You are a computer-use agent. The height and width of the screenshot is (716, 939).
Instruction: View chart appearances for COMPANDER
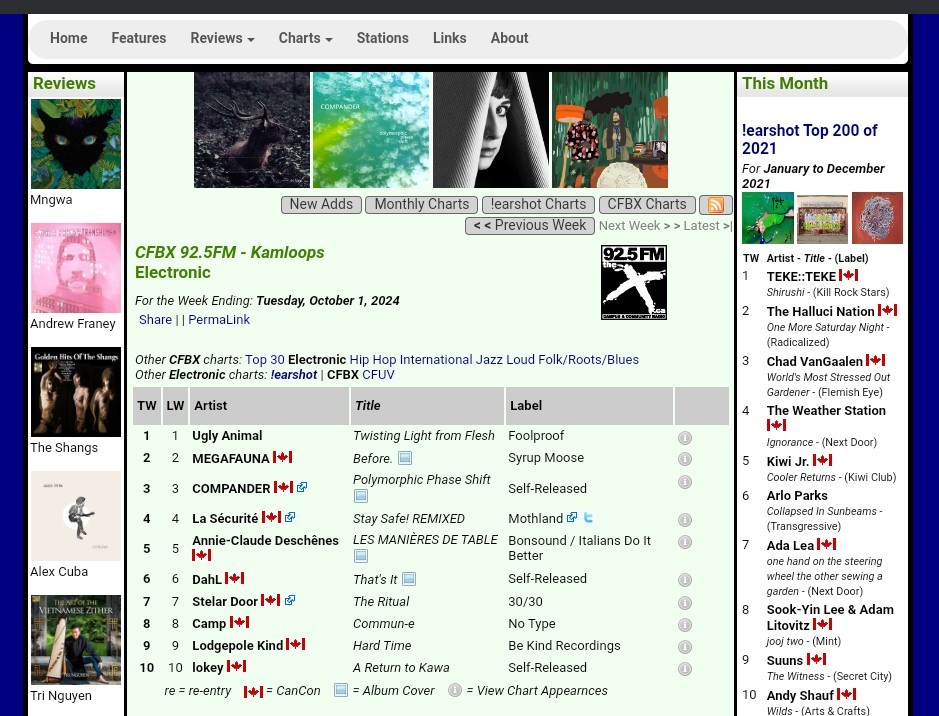click(x=684, y=482)
